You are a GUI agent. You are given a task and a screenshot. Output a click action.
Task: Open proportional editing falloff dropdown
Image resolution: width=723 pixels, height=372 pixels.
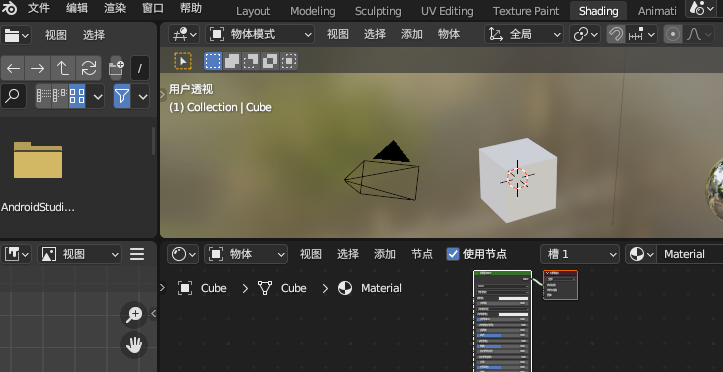coord(699,34)
